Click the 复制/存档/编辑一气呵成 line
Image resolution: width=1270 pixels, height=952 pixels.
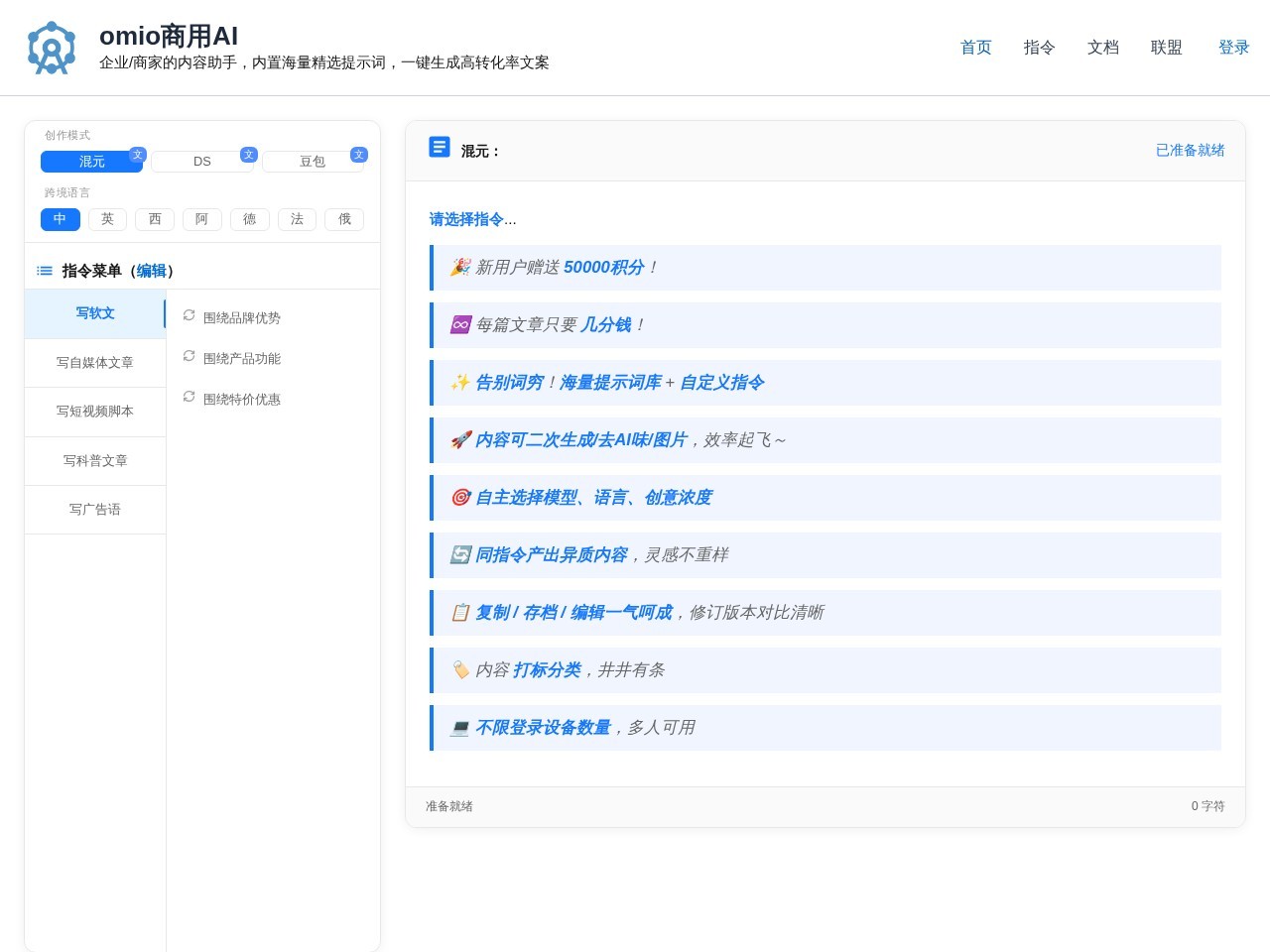coord(825,613)
